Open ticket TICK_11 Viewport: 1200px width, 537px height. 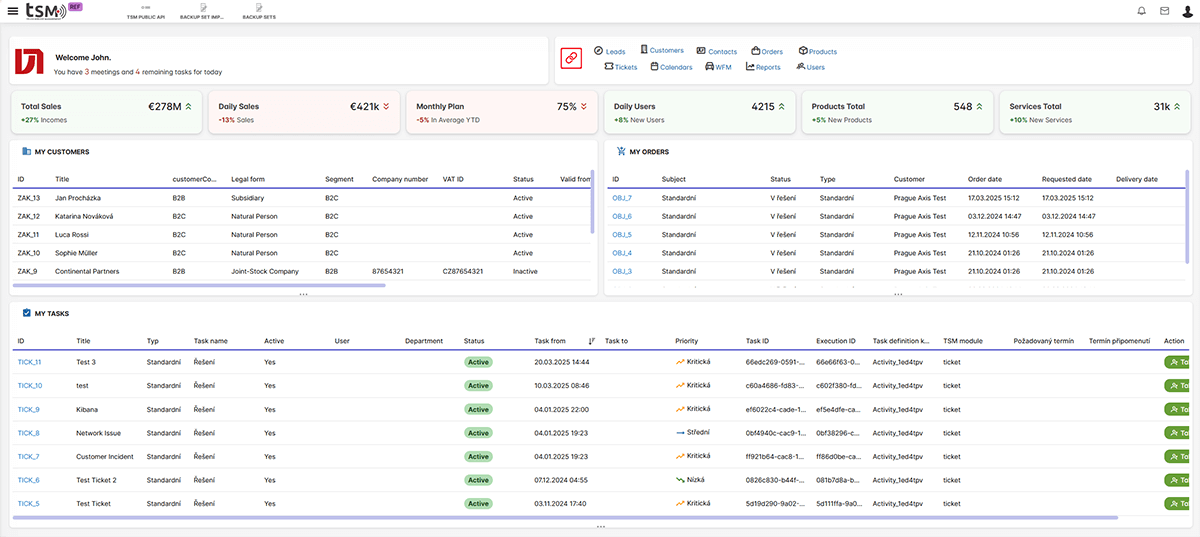click(x=29, y=362)
